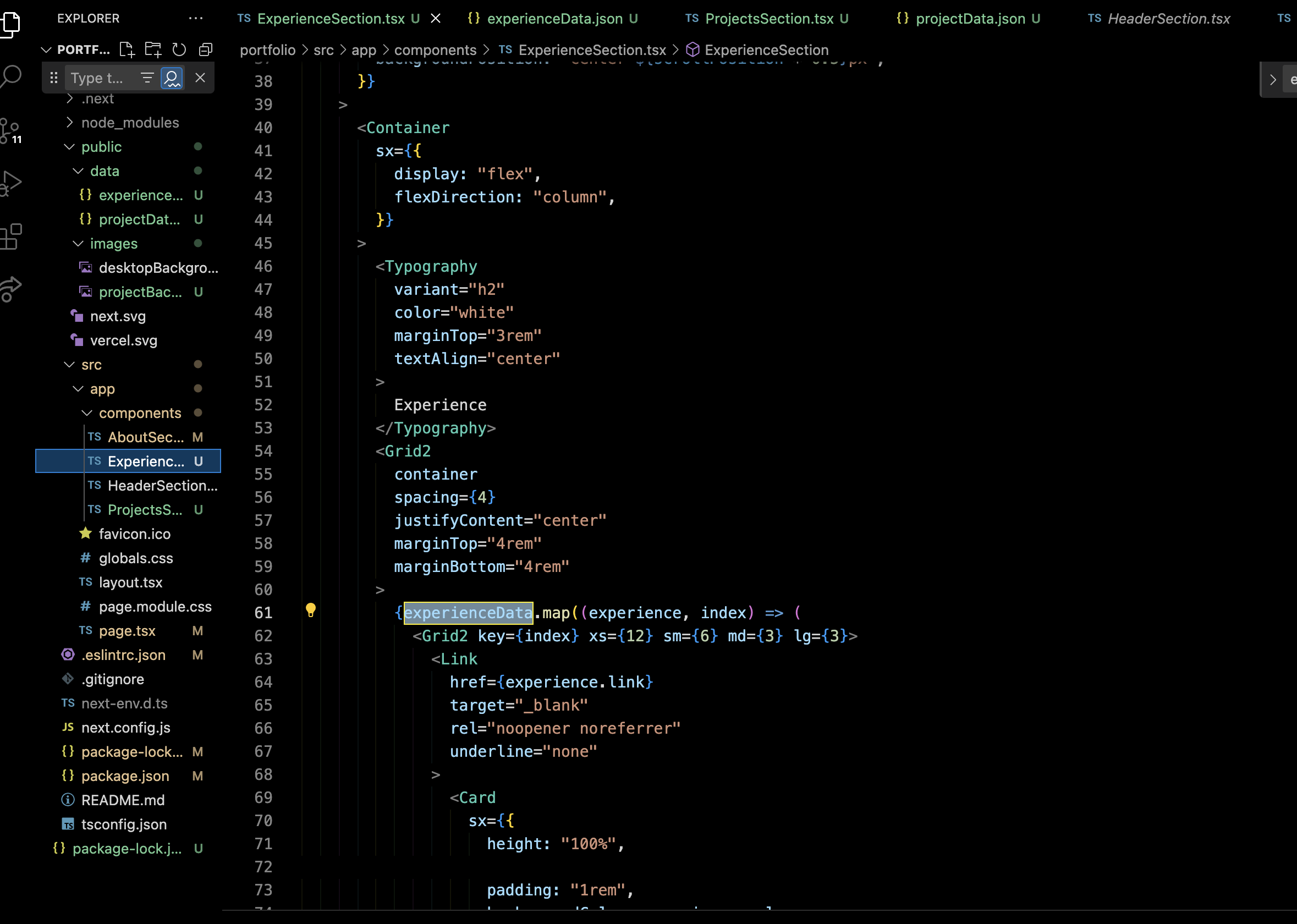Click the 'components' breadcrumb segment

pyautogui.click(x=435, y=50)
